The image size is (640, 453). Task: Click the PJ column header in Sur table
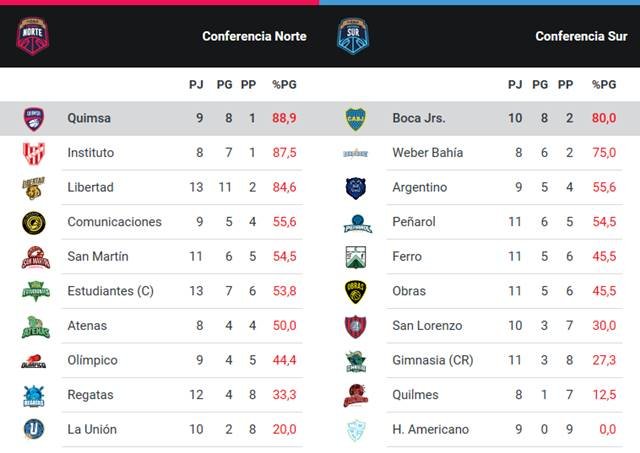515,85
